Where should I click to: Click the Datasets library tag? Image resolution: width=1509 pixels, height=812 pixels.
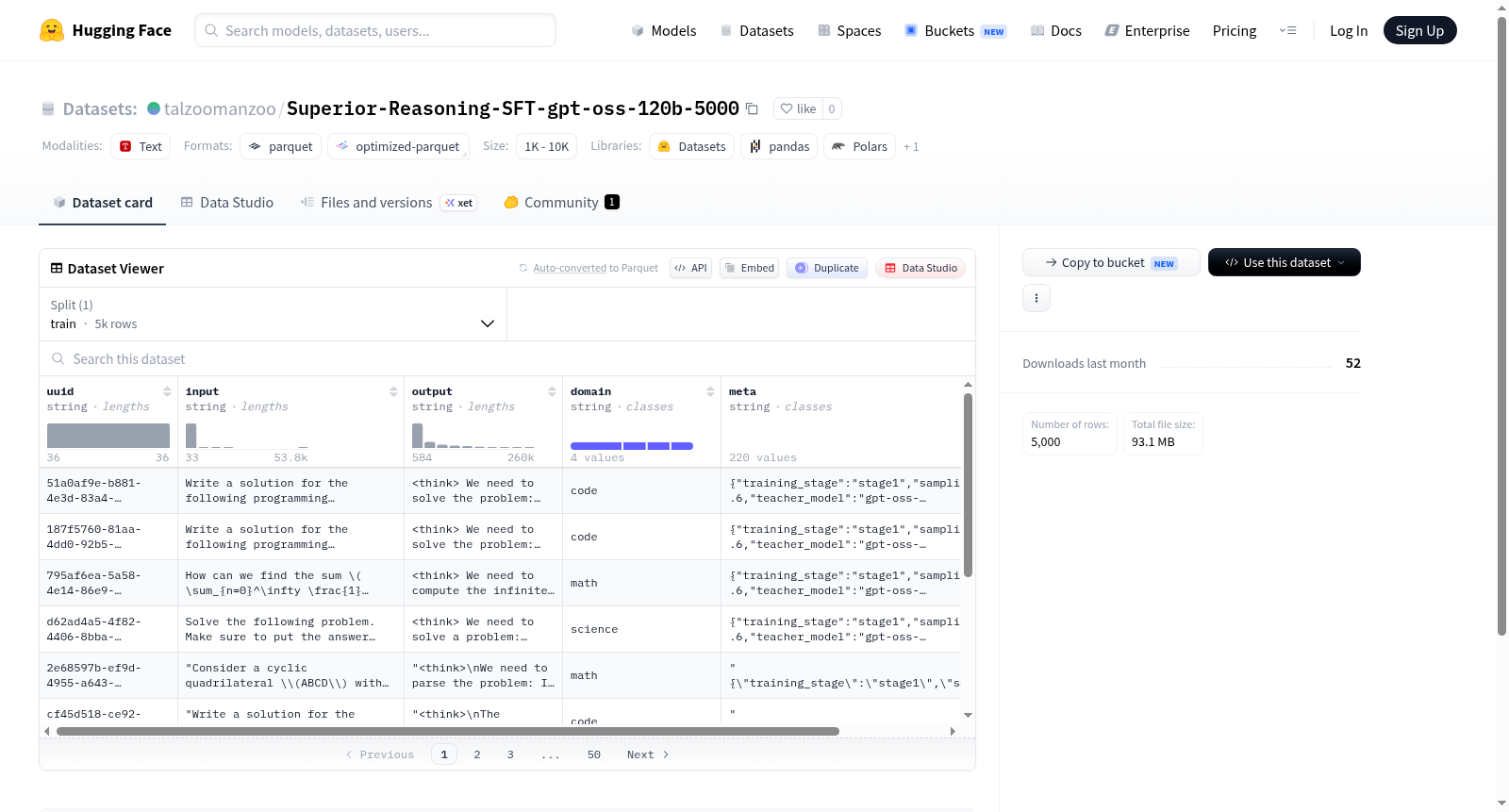pos(691,146)
